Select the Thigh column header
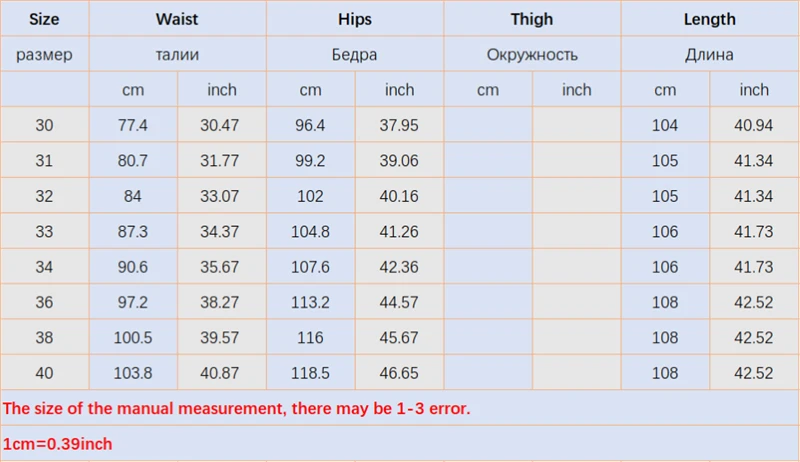Image resolution: width=800 pixels, height=462 pixels. point(532,19)
